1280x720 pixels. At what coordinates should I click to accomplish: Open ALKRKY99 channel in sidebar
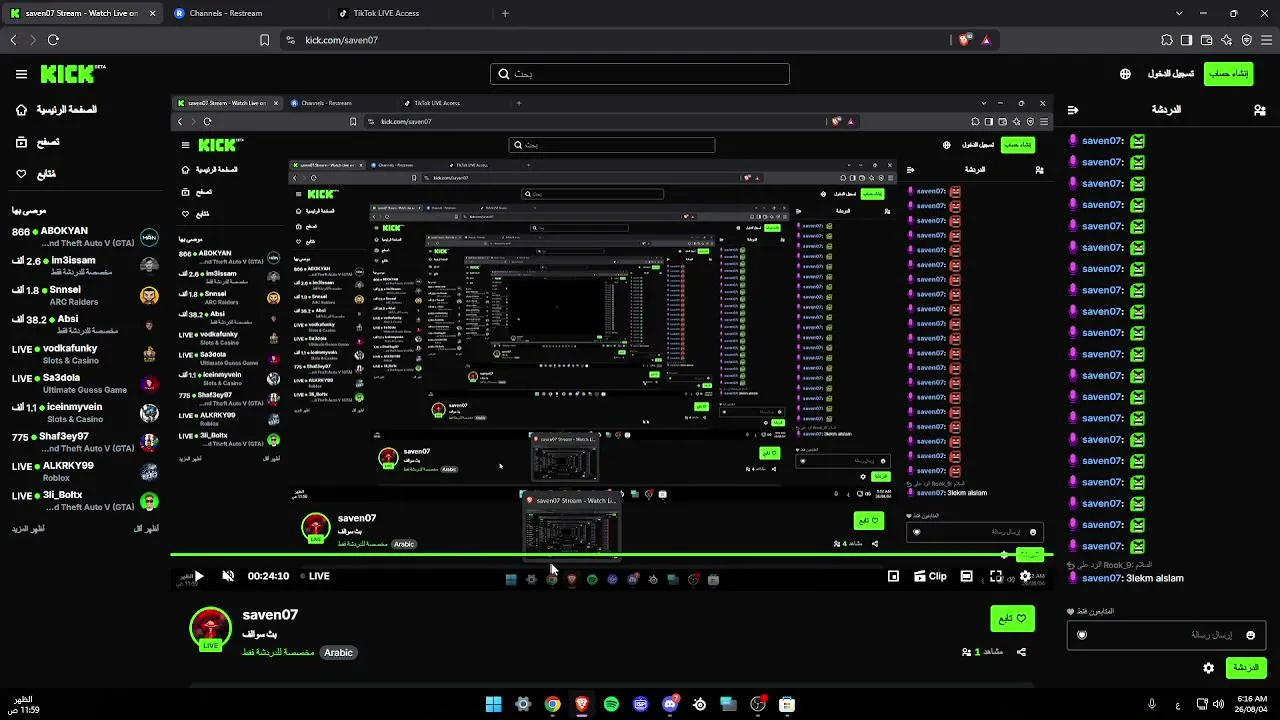[85, 471]
